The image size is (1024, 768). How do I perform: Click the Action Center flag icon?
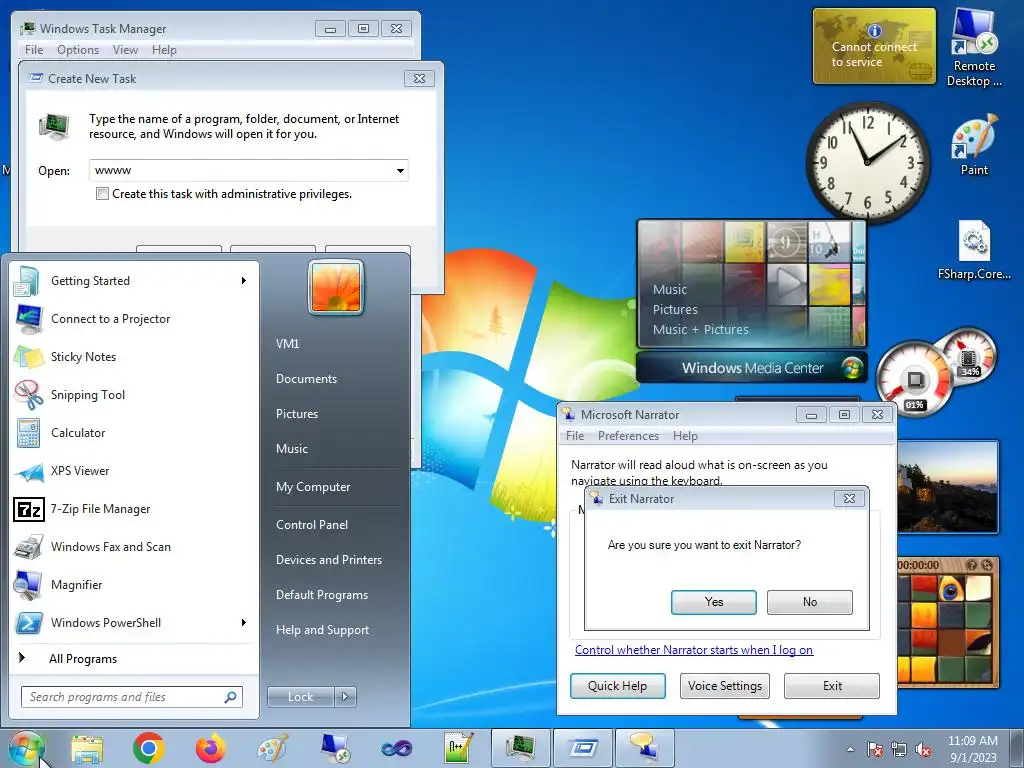(875, 750)
